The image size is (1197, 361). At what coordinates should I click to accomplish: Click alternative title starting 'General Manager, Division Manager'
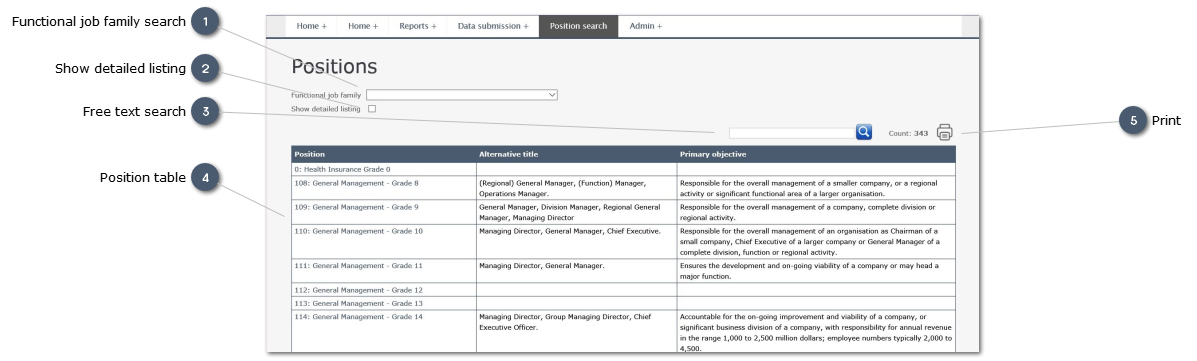pyautogui.click(x=569, y=212)
